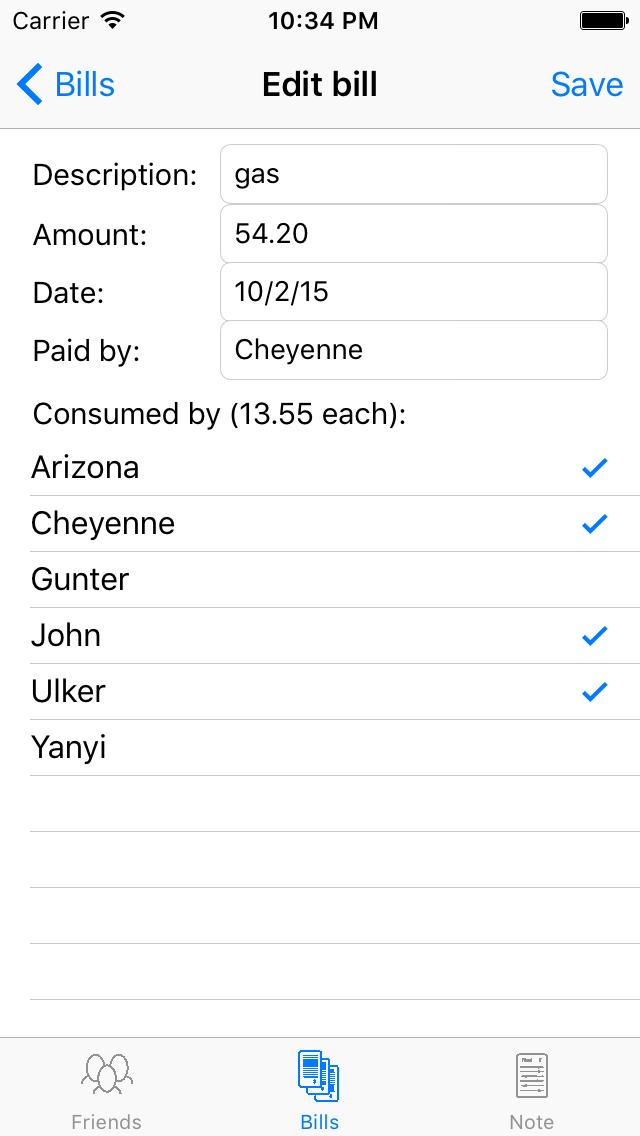
Task: Save the edited bill
Action: (x=586, y=85)
